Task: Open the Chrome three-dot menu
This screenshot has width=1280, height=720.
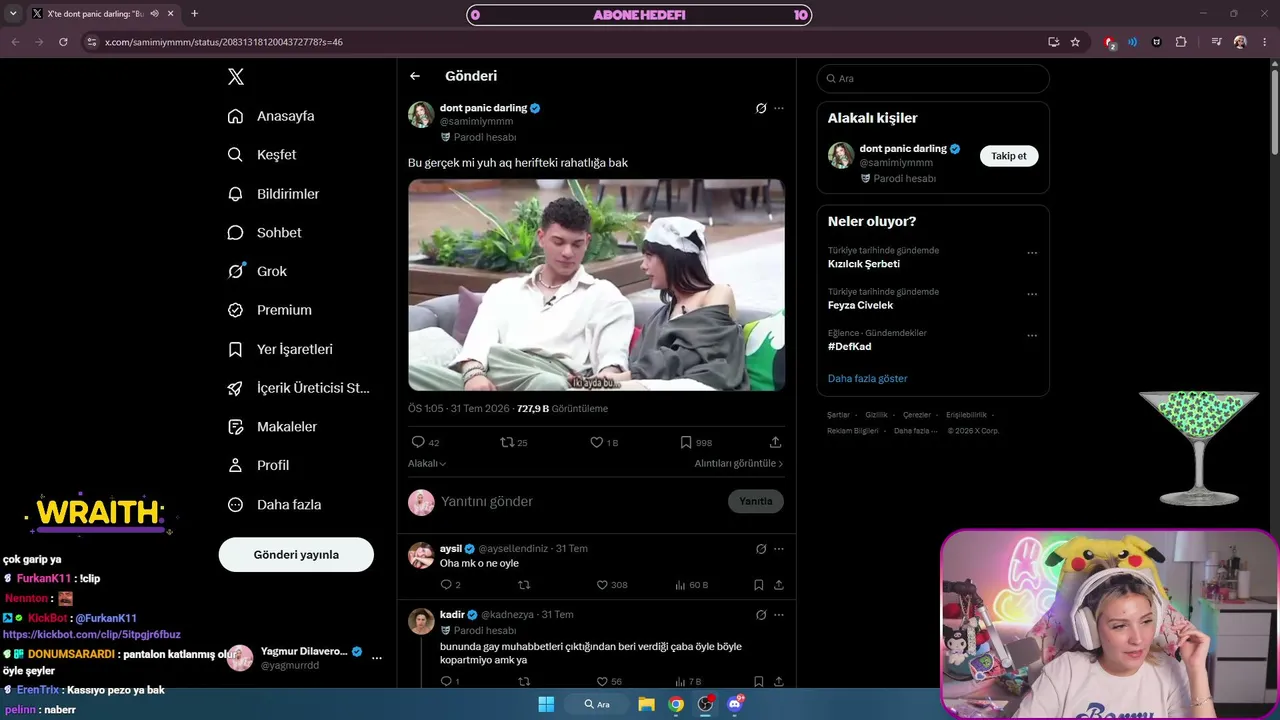Action: 1263,42
